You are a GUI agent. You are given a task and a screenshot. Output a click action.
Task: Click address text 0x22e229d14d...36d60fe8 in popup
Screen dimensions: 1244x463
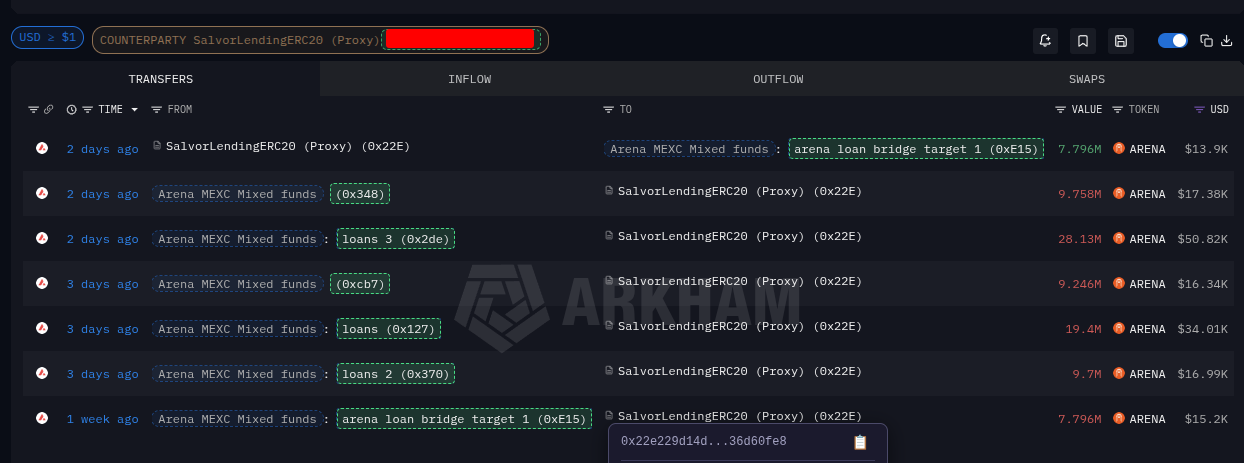(x=704, y=441)
